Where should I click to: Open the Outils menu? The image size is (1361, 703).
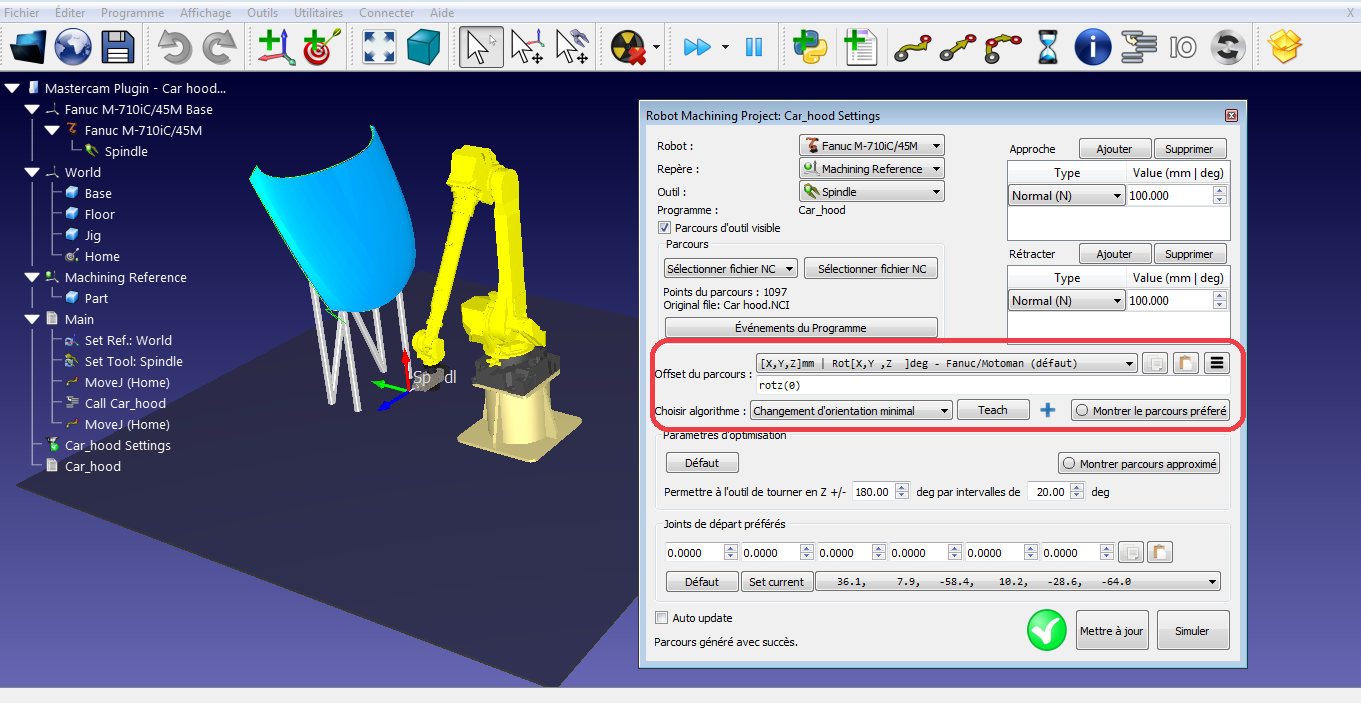(x=262, y=13)
